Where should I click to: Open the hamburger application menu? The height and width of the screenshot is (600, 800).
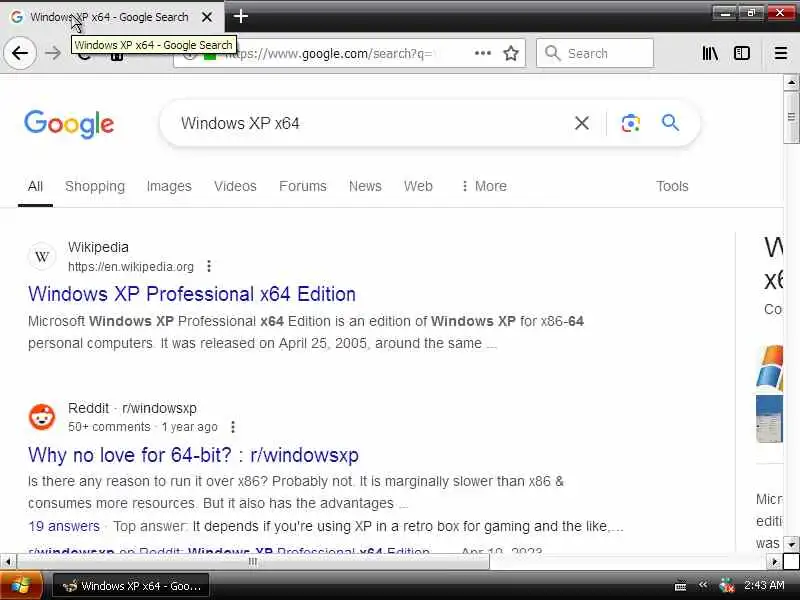[781, 53]
